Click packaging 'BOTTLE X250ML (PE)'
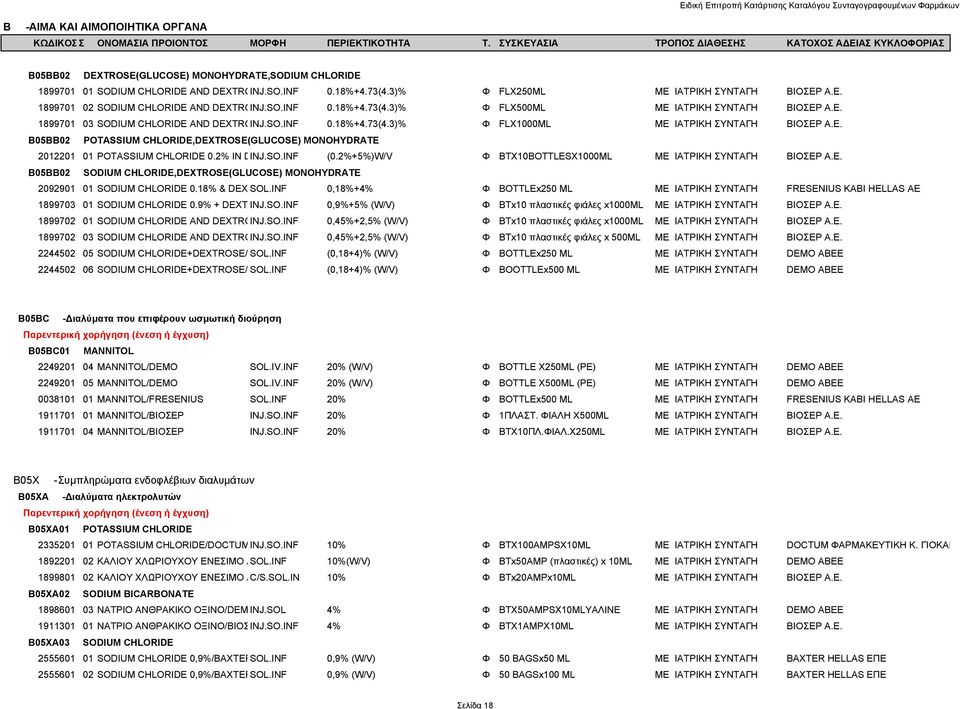 pyautogui.click(x=547, y=367)
